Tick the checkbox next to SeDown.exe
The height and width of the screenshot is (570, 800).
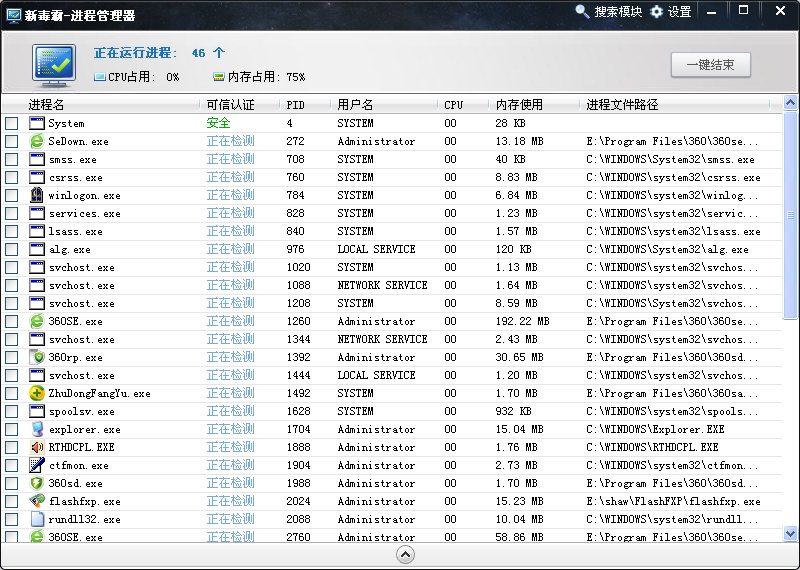(12, 141)
